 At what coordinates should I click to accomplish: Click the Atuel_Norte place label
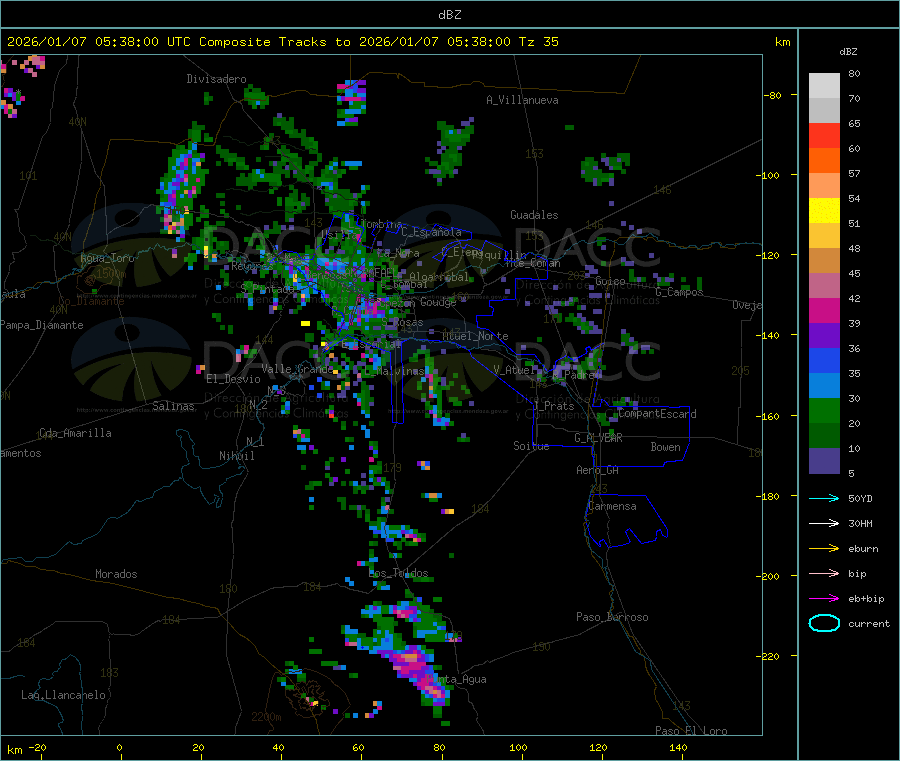point(475,336)
